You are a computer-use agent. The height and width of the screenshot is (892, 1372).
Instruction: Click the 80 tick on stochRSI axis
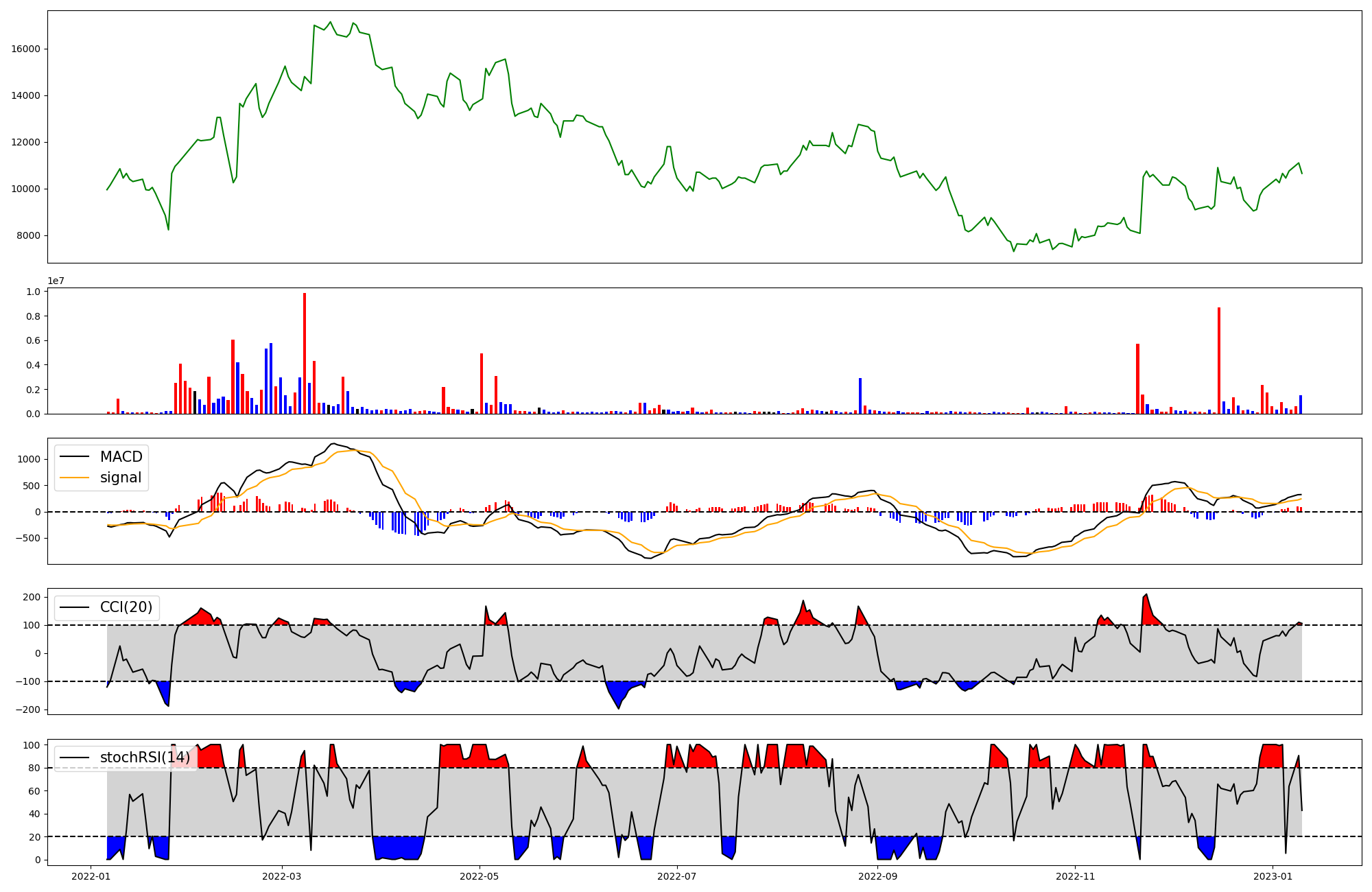pos(35,768)
